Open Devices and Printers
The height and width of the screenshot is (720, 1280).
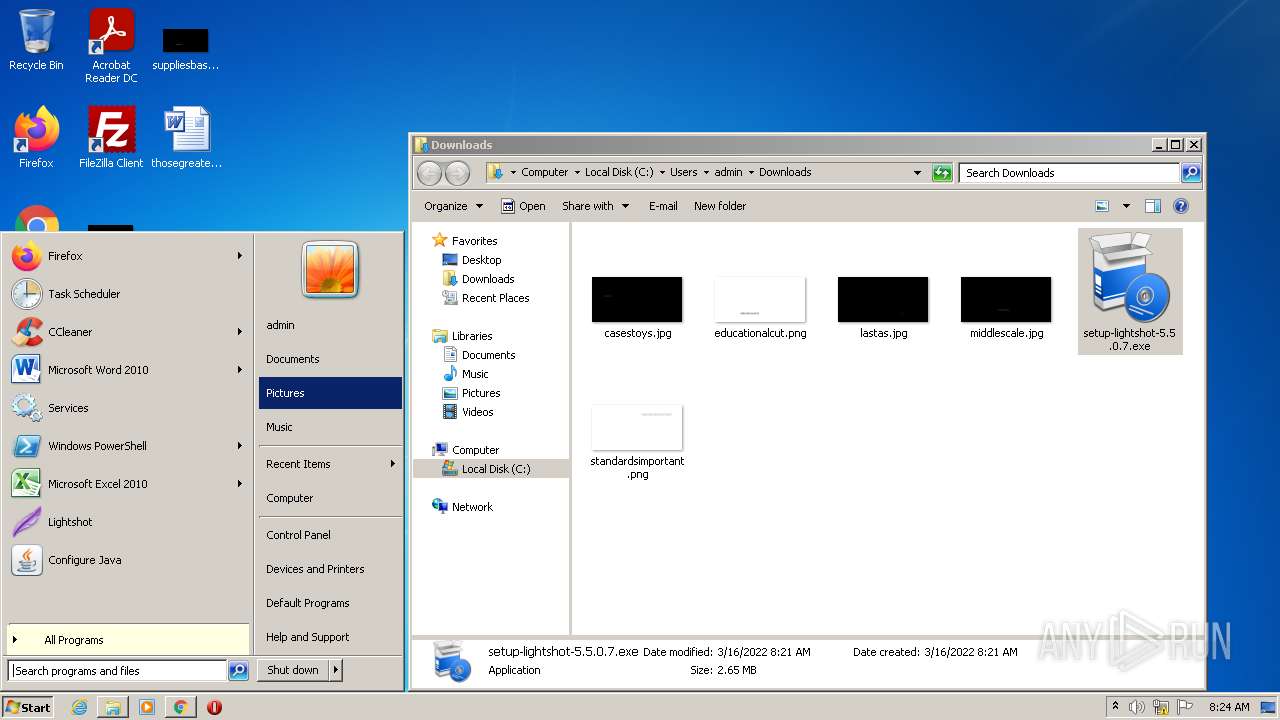330,569
